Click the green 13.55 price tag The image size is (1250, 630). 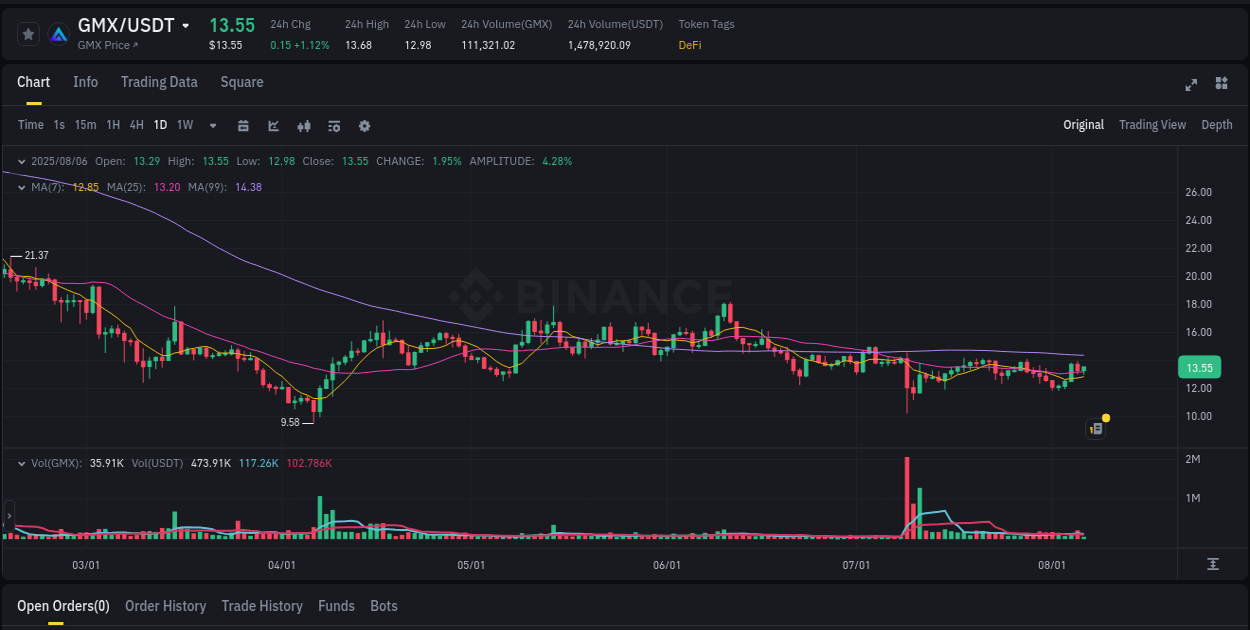pos(1199,367)
